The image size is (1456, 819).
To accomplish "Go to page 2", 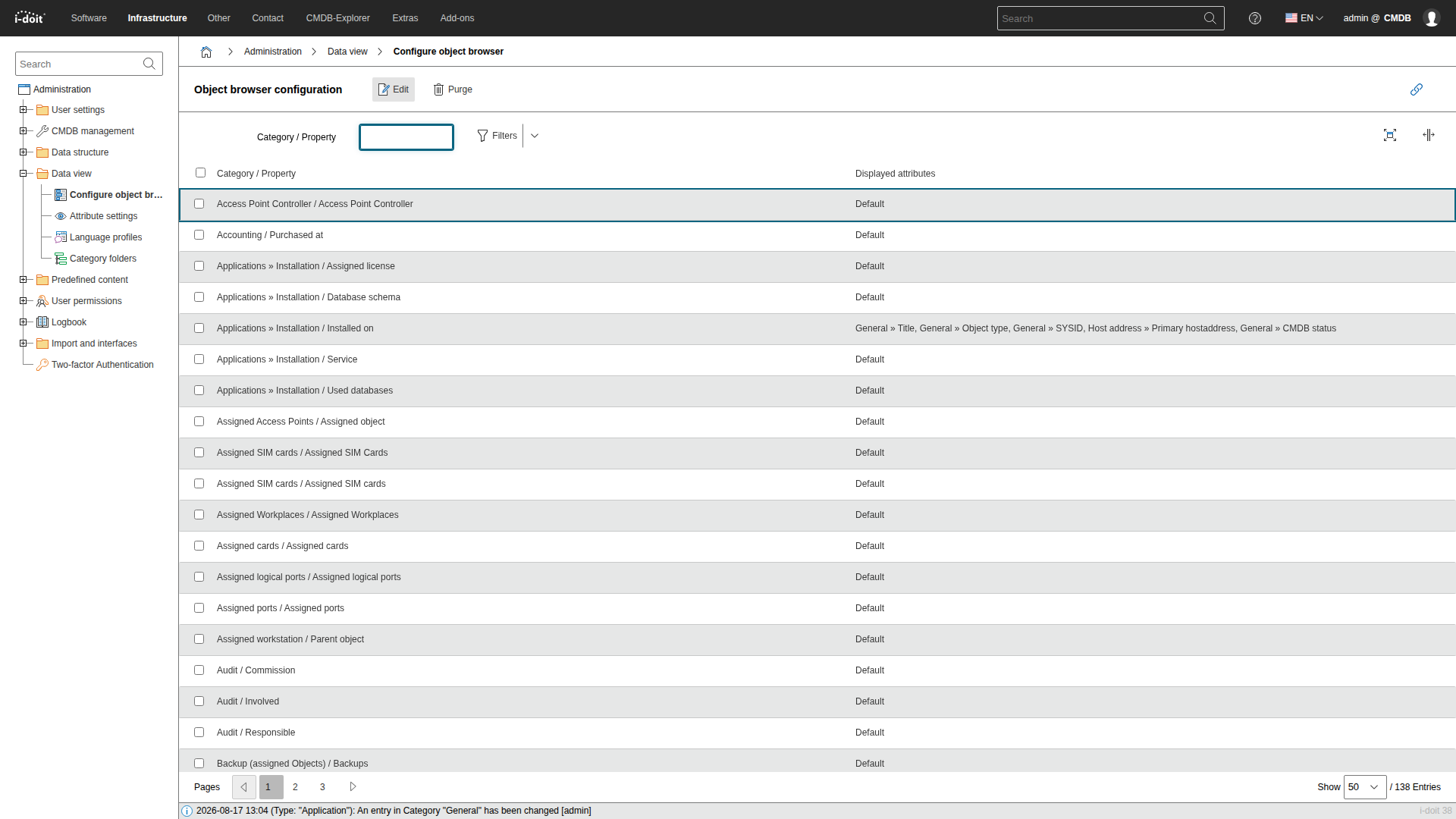I will (x=295, y=787).
